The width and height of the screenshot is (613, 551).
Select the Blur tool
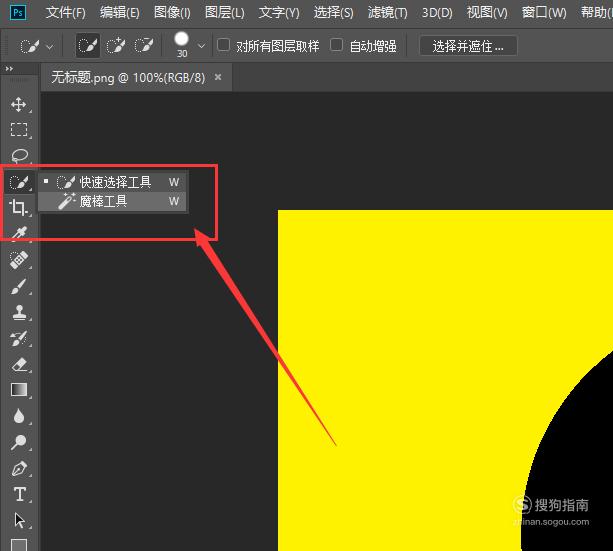click(x=19, y=416)
